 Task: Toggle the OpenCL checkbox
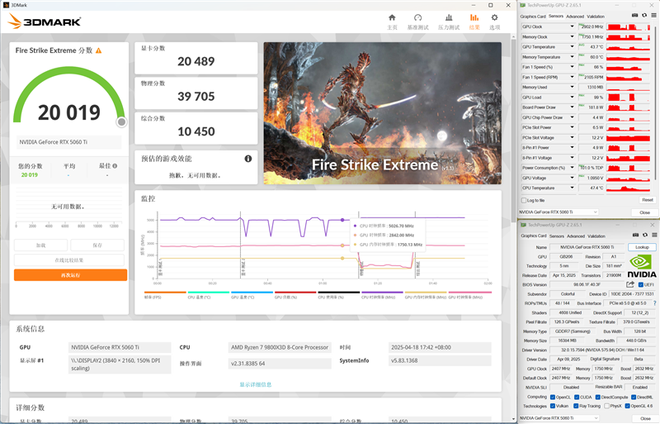tap(553, 397)
